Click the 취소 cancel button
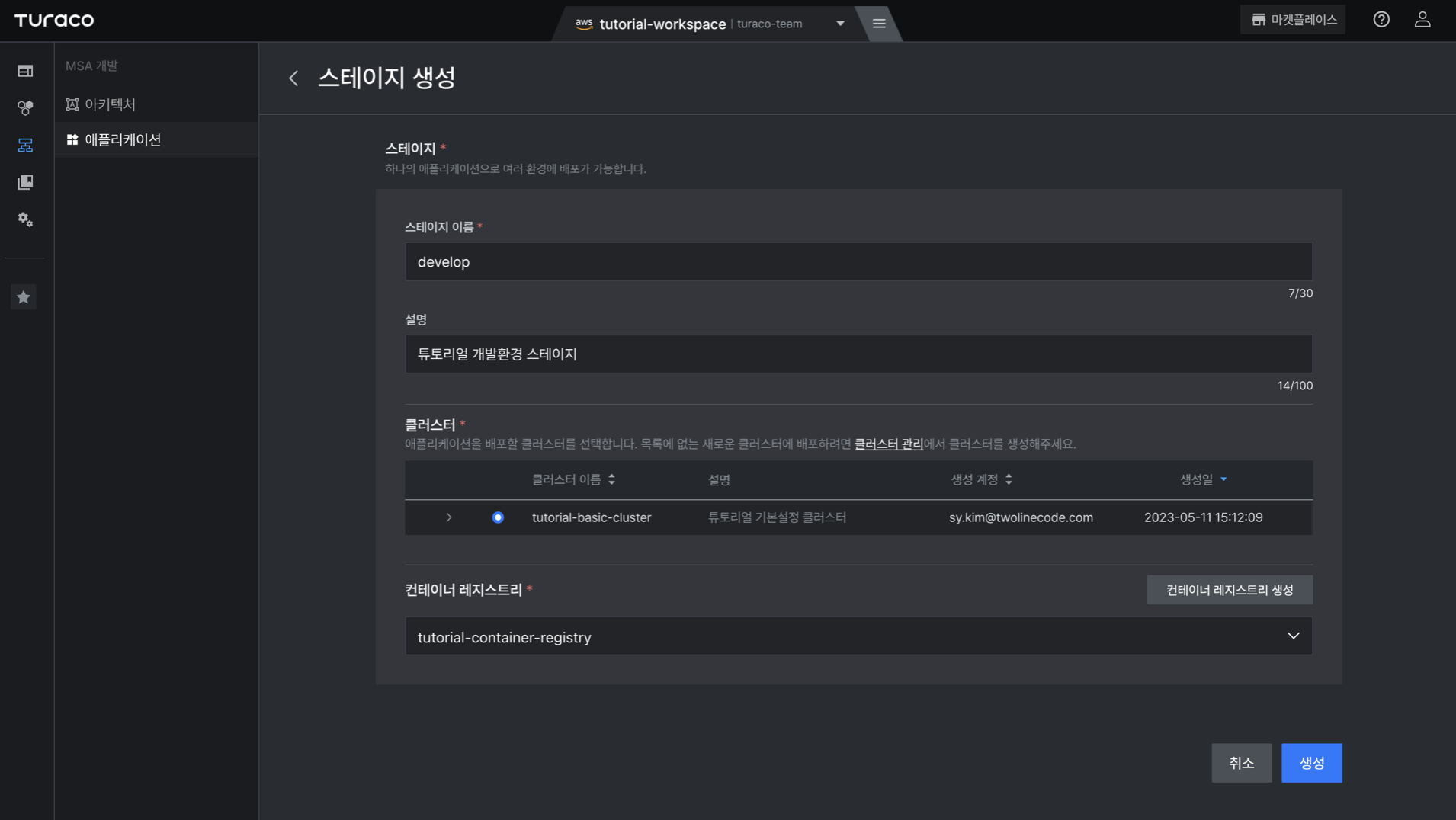The width and height of the screenshot is (1456, 820). (1242, 763)
